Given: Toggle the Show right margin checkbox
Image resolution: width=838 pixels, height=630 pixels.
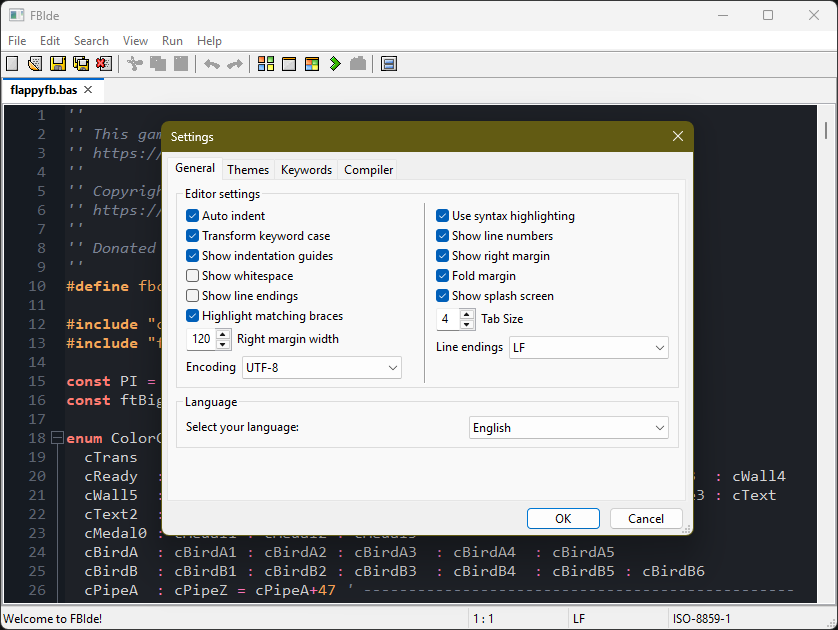Looking at the screenshot, I should point(443,256).
